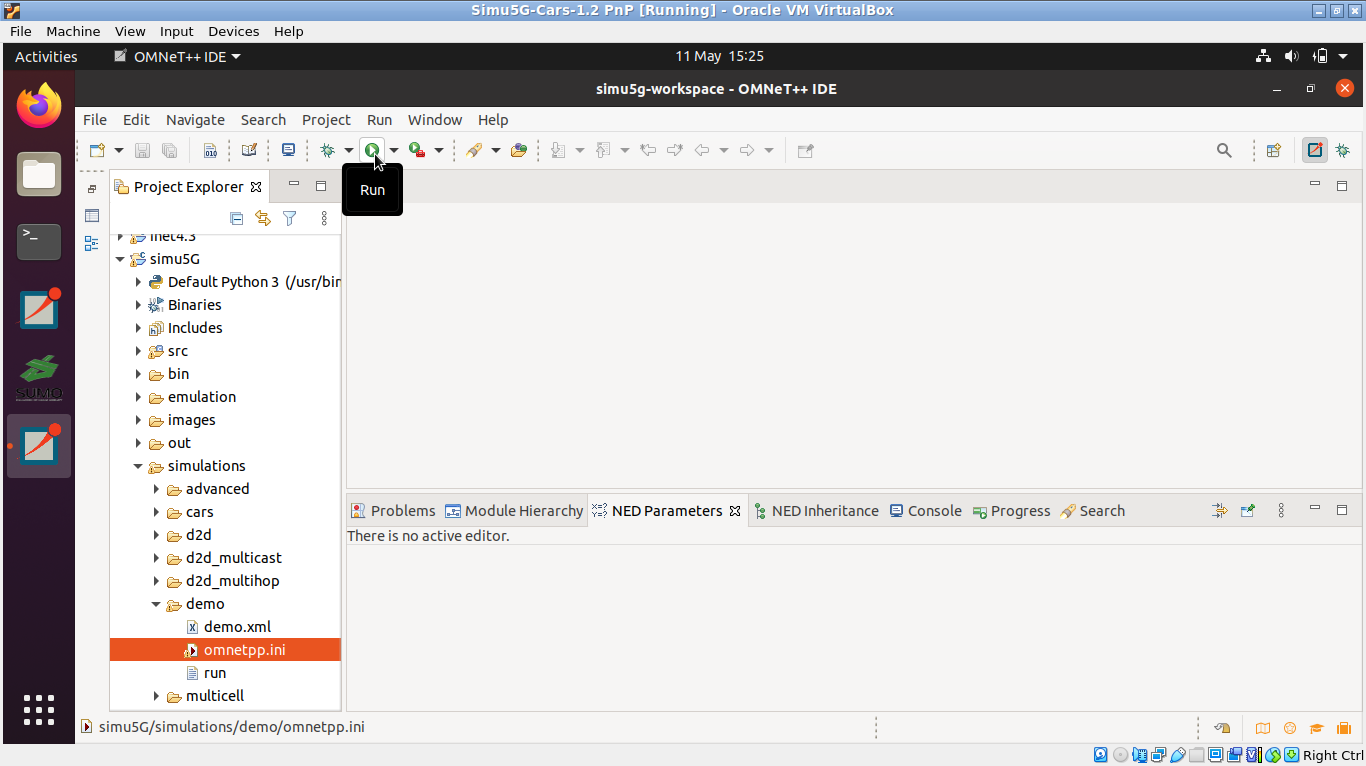Click the Open Terminal monitor icon
Viewport: 1366px width, 766px height.
pos(288,150)
